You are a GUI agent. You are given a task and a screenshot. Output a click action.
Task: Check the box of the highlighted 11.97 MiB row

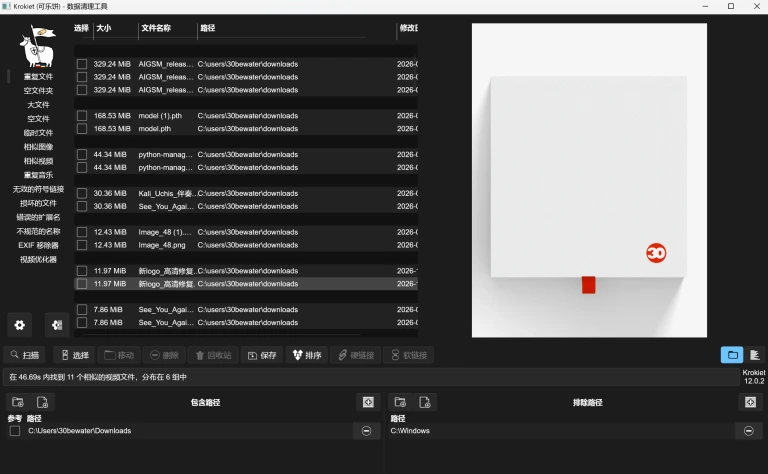coord(82,284)
